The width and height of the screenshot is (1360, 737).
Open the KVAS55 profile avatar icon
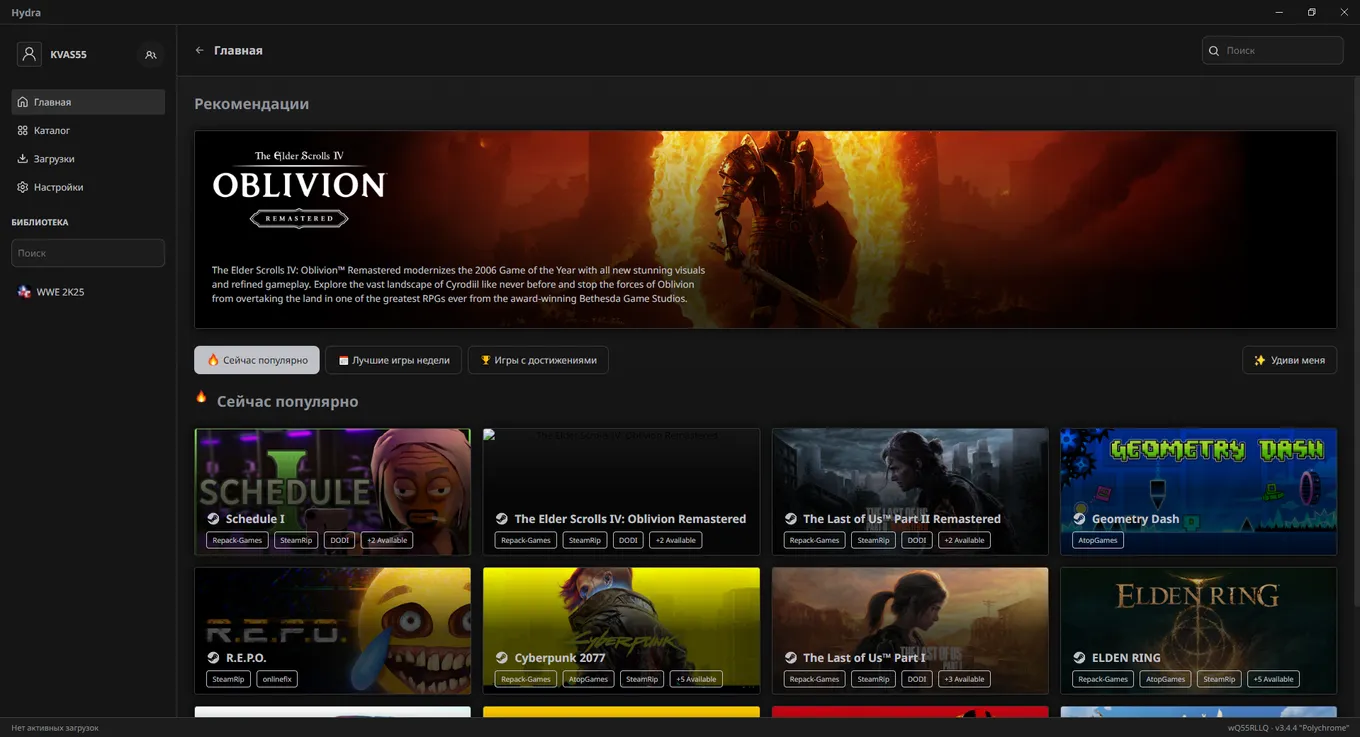click(x=29, y=54)
